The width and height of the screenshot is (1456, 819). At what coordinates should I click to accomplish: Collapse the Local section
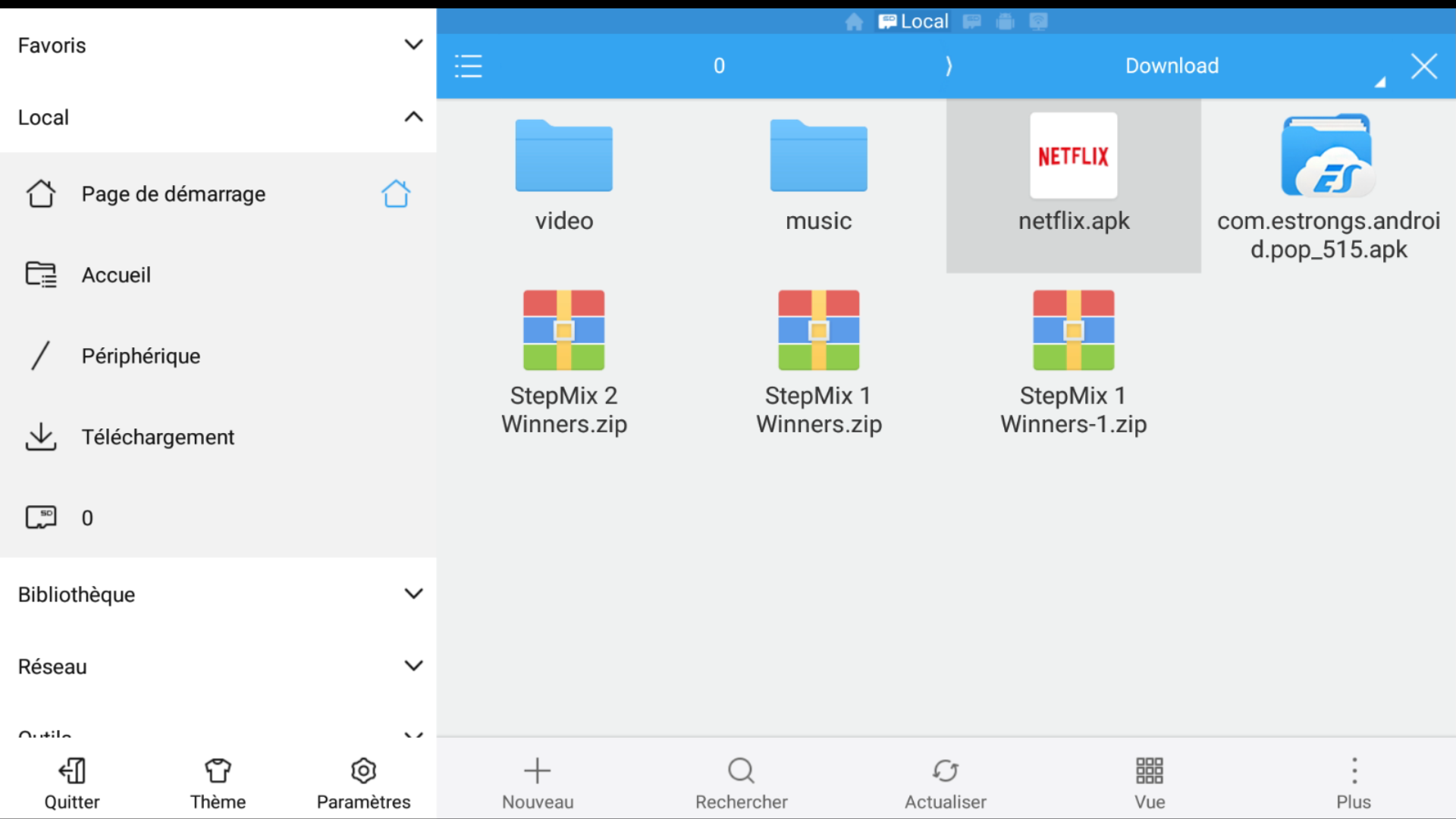click(218, 117)
